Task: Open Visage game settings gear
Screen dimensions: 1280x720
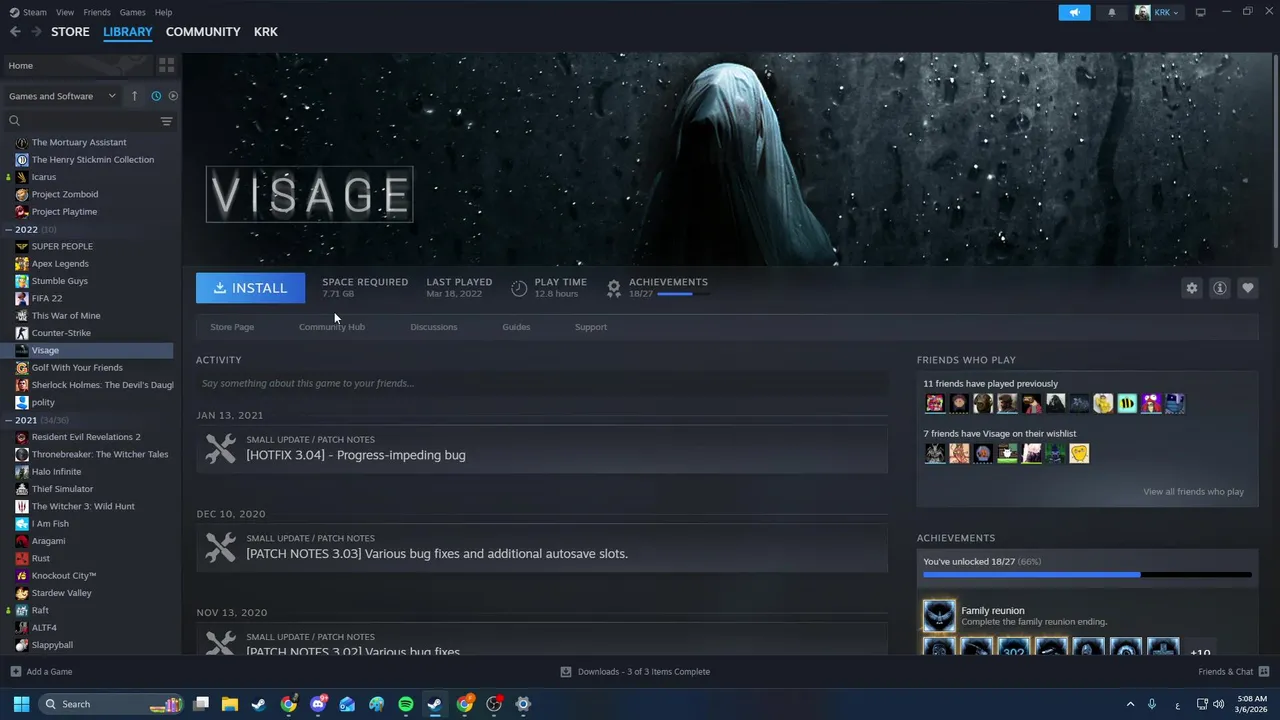Action: click(x=1191, y=288)
